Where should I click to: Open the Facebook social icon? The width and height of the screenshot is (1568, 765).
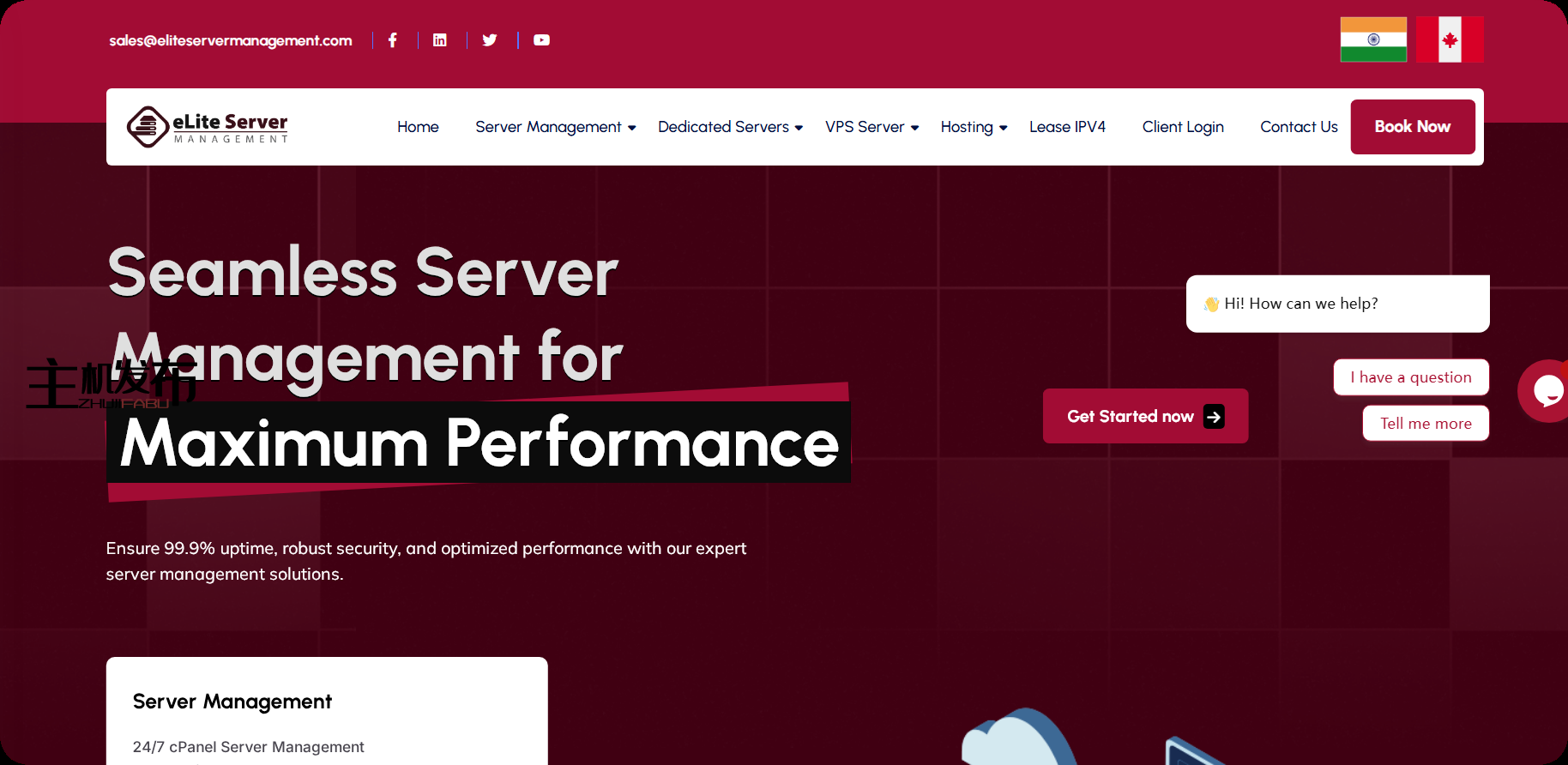(x=393, y=40)
